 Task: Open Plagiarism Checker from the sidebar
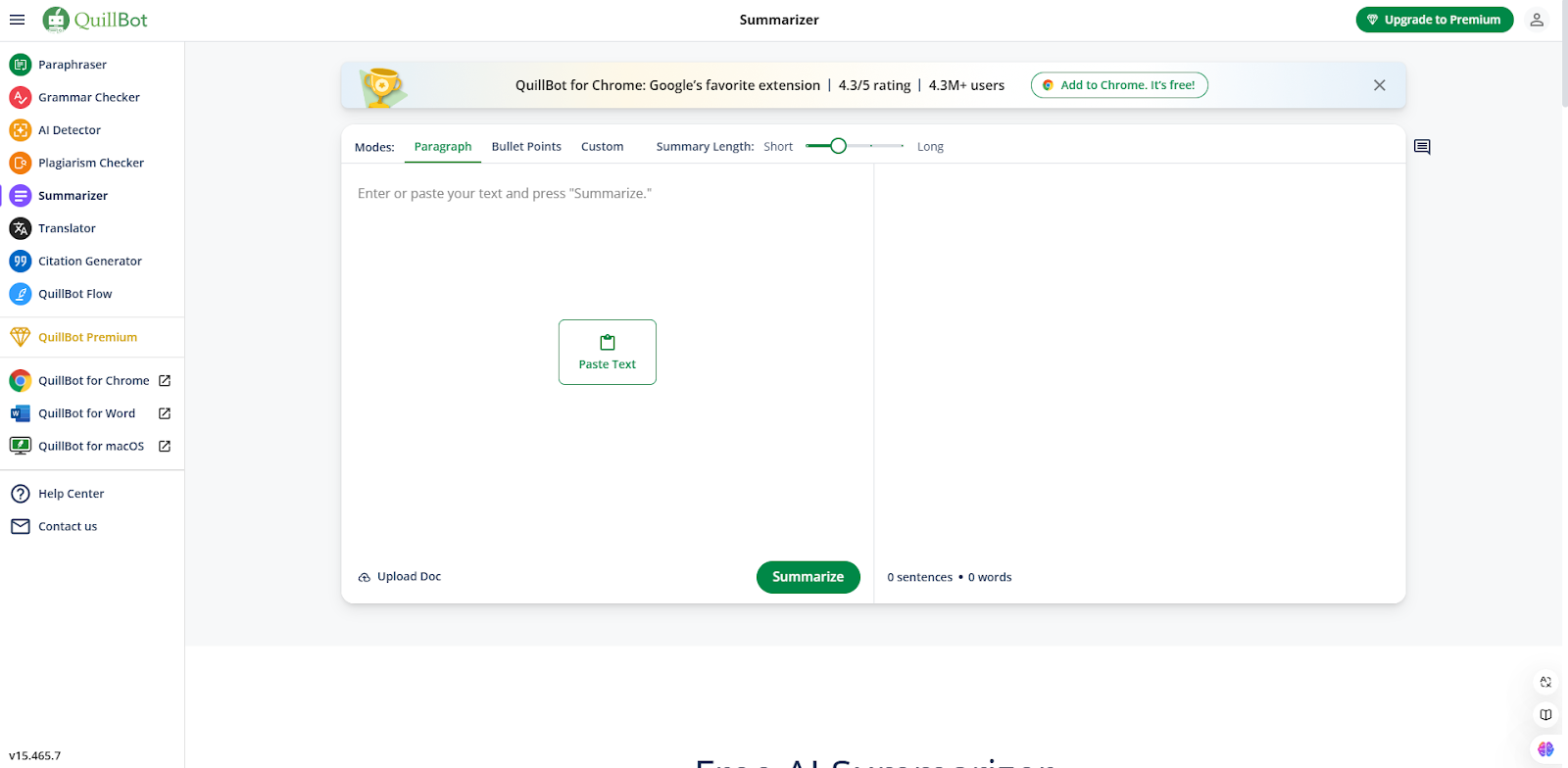pyautogui.click(x=91, y=163)
